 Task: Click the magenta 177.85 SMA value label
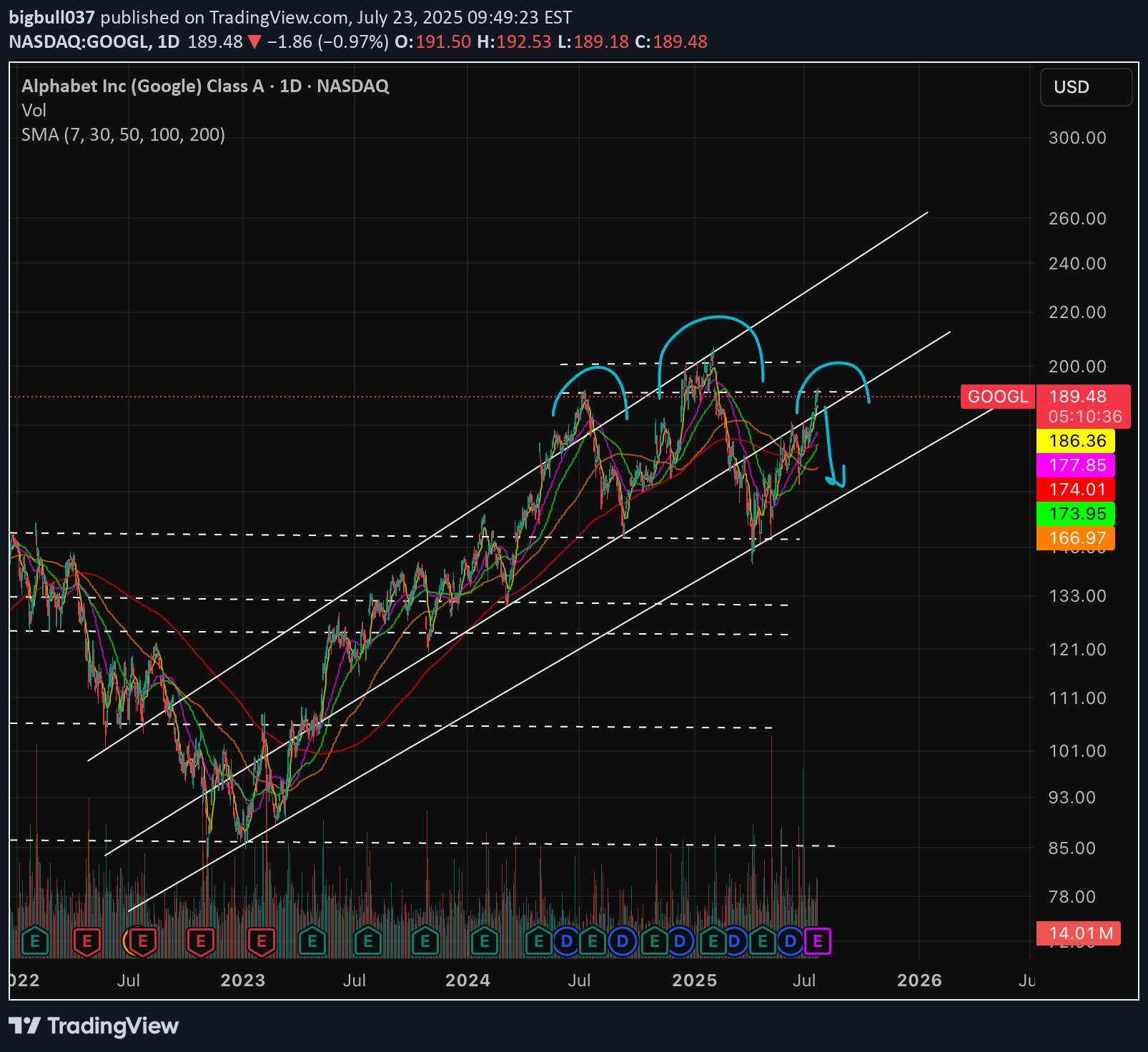pos(1077,465)
